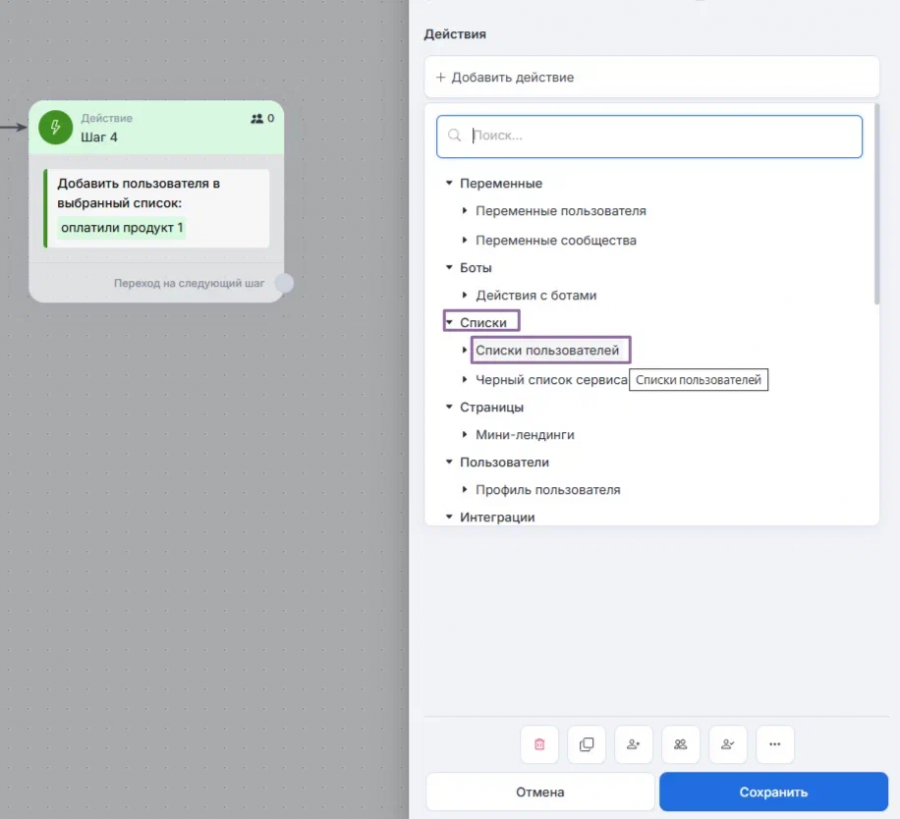Click the red trash delete icon

[x=539, y=744]
